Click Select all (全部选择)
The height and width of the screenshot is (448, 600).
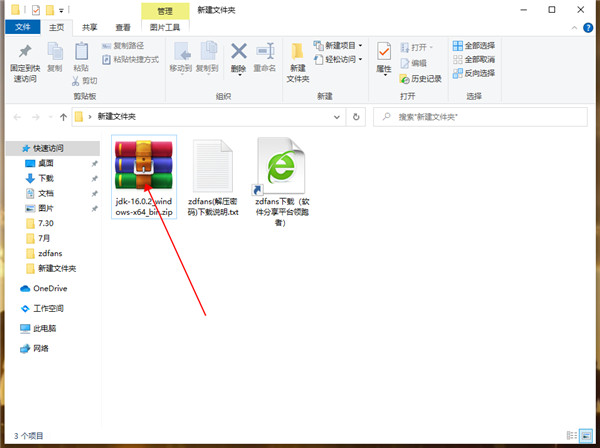pos(474,46)
